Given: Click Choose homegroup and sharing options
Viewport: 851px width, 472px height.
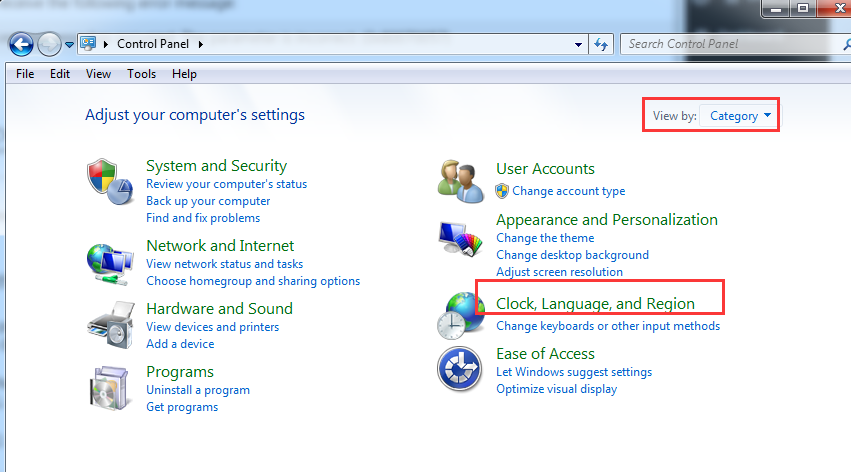Looking at the screenshot, I should pyautogui.click(x=253, y=281).
